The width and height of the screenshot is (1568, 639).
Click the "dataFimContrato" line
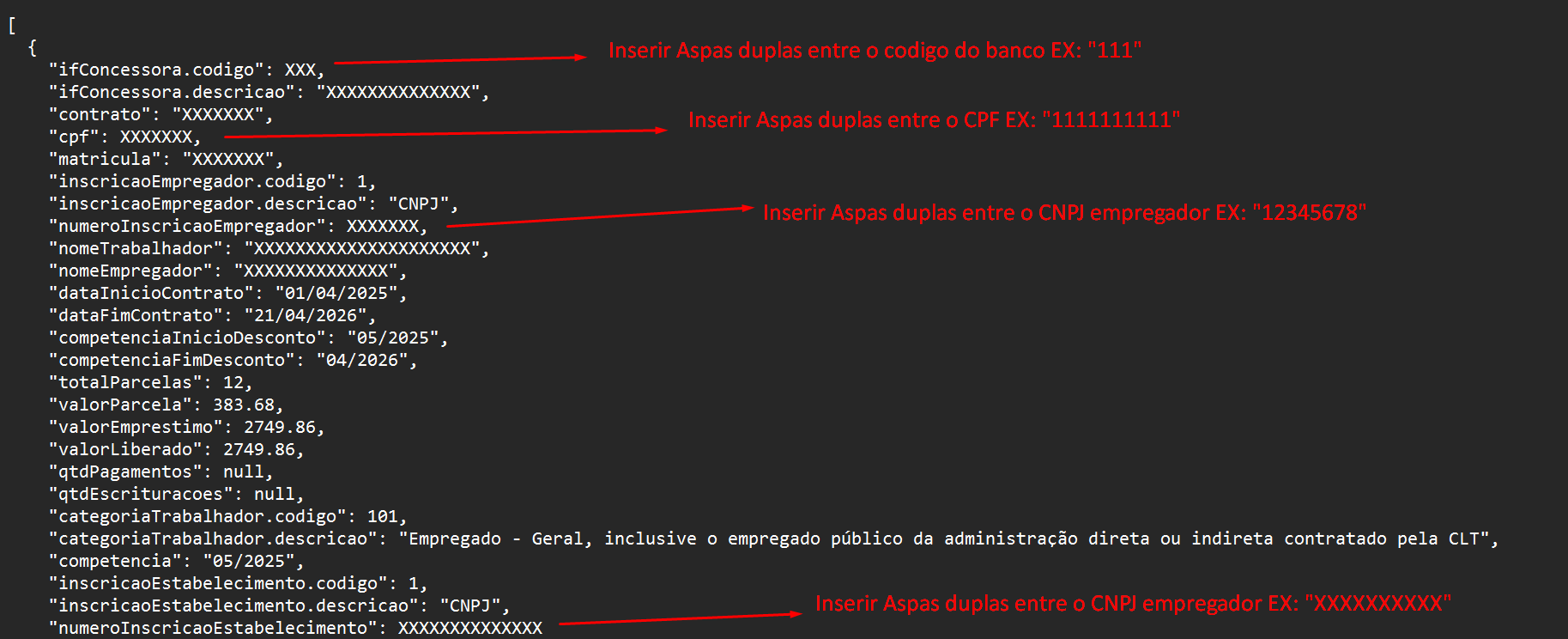(212, 315)
